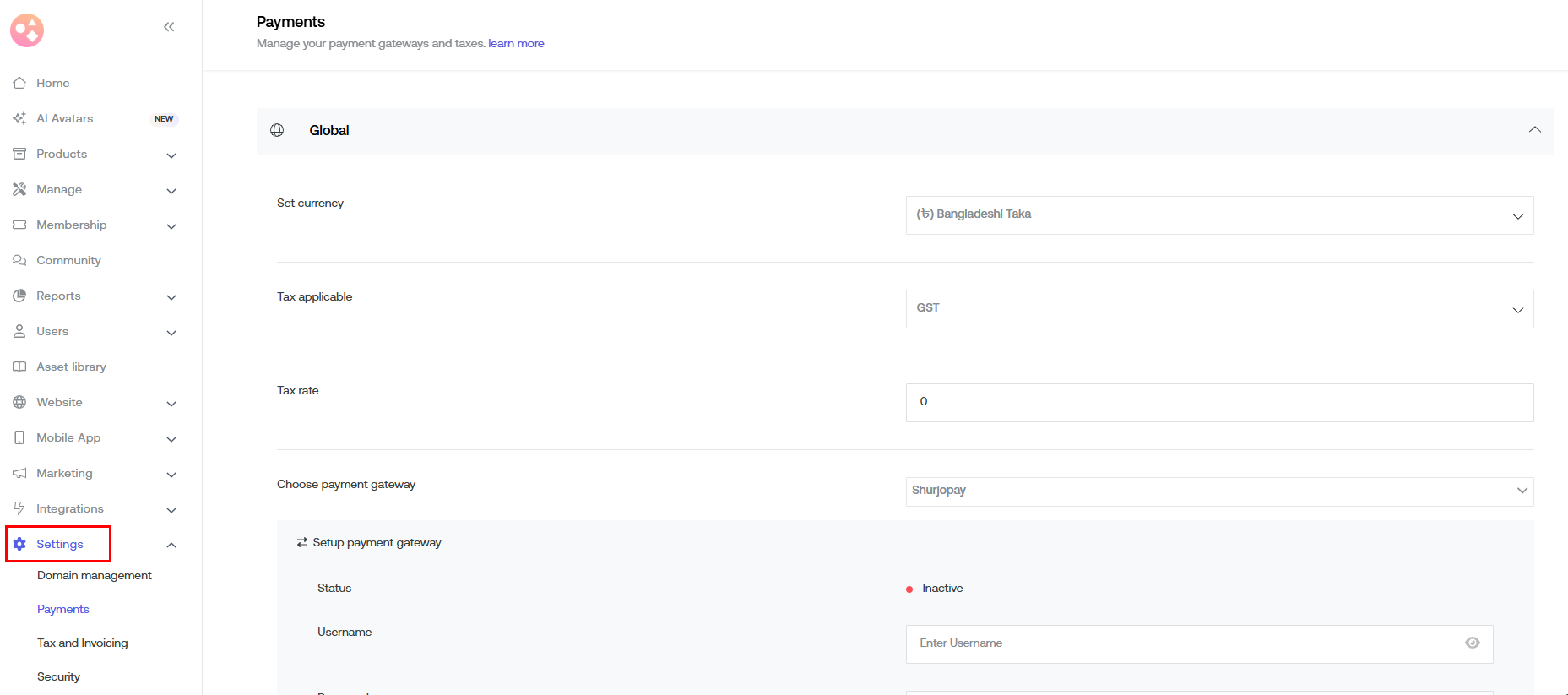Expand the Products menu arrow

click(x=171, y=155)
